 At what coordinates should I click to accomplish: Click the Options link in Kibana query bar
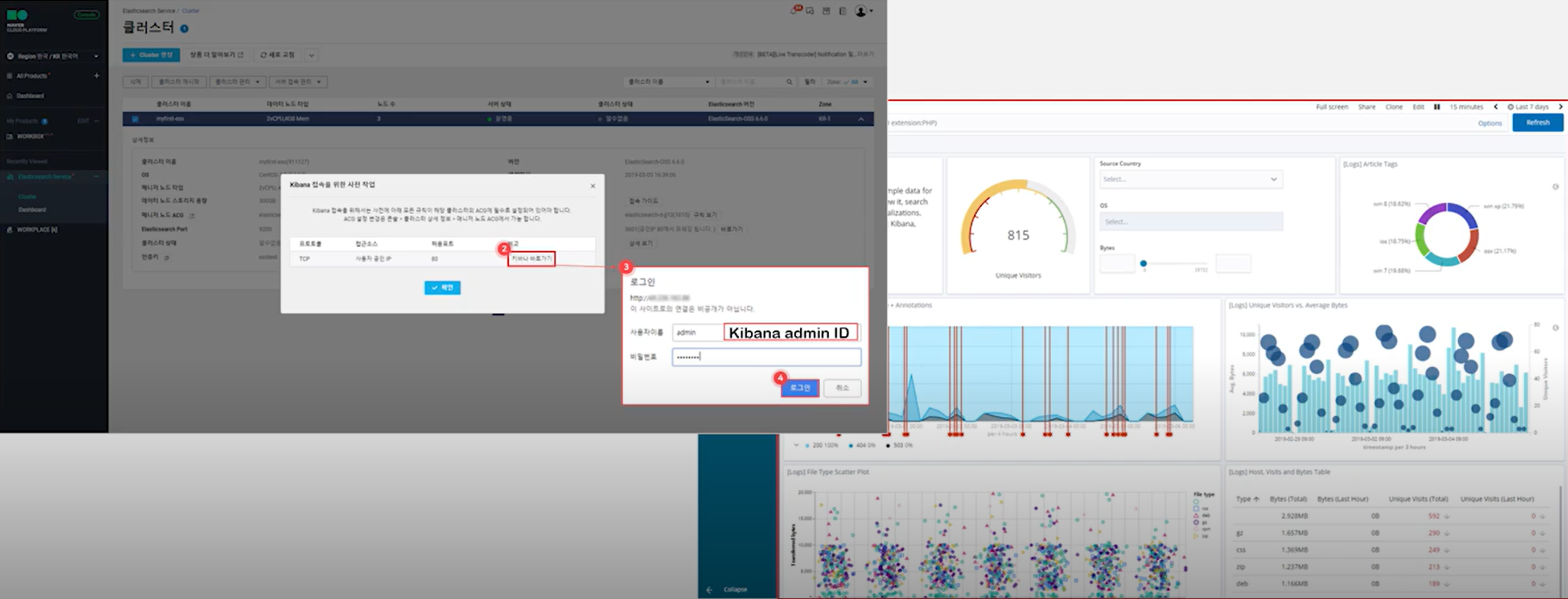coord(1489,123)
